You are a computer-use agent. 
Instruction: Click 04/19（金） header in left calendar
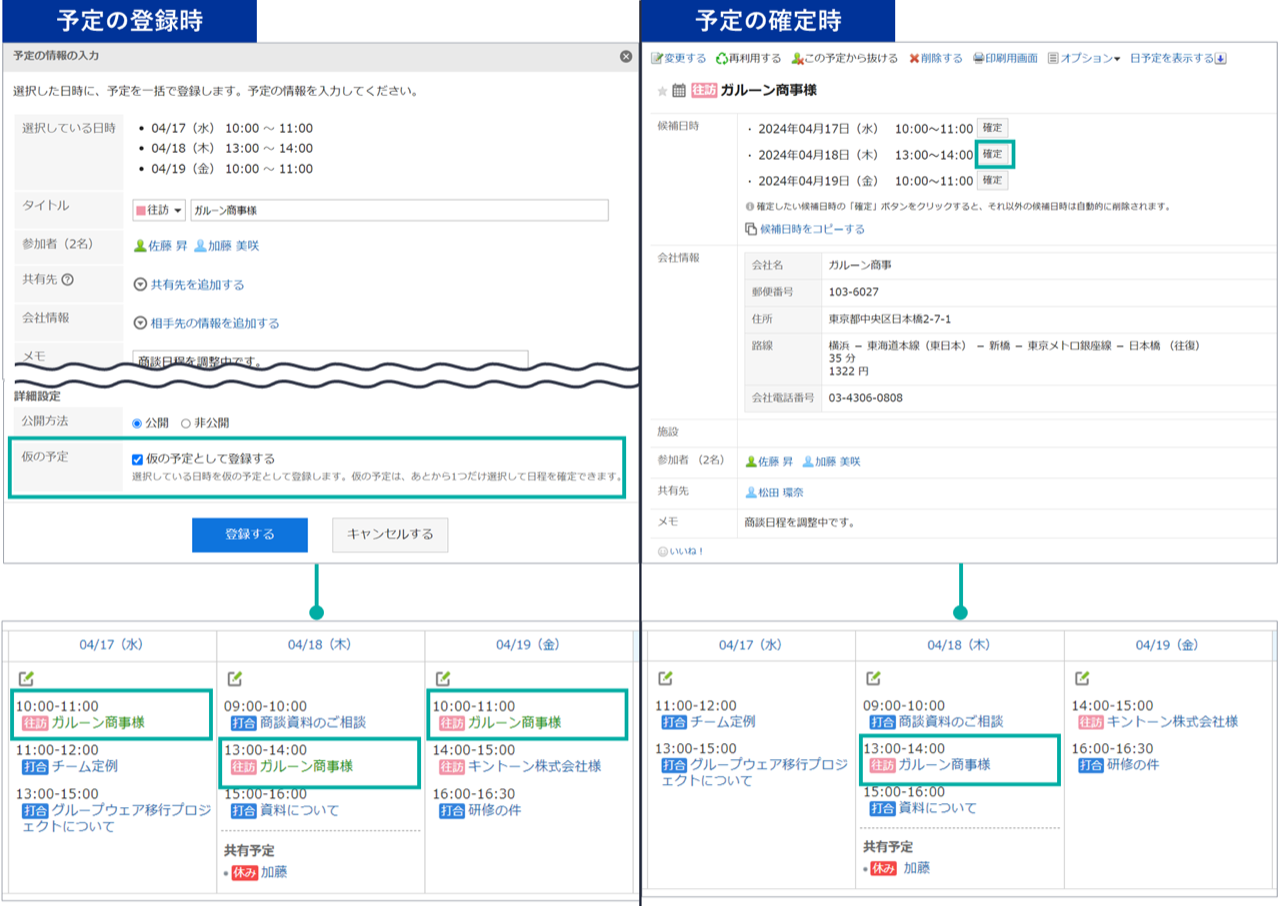528,645
